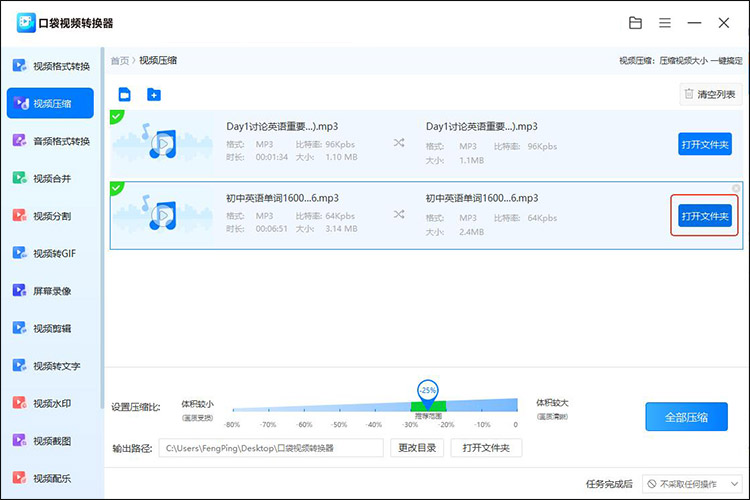Click 更改目录 to change output path
Viewport: 750px width, 500px height.
418,448
